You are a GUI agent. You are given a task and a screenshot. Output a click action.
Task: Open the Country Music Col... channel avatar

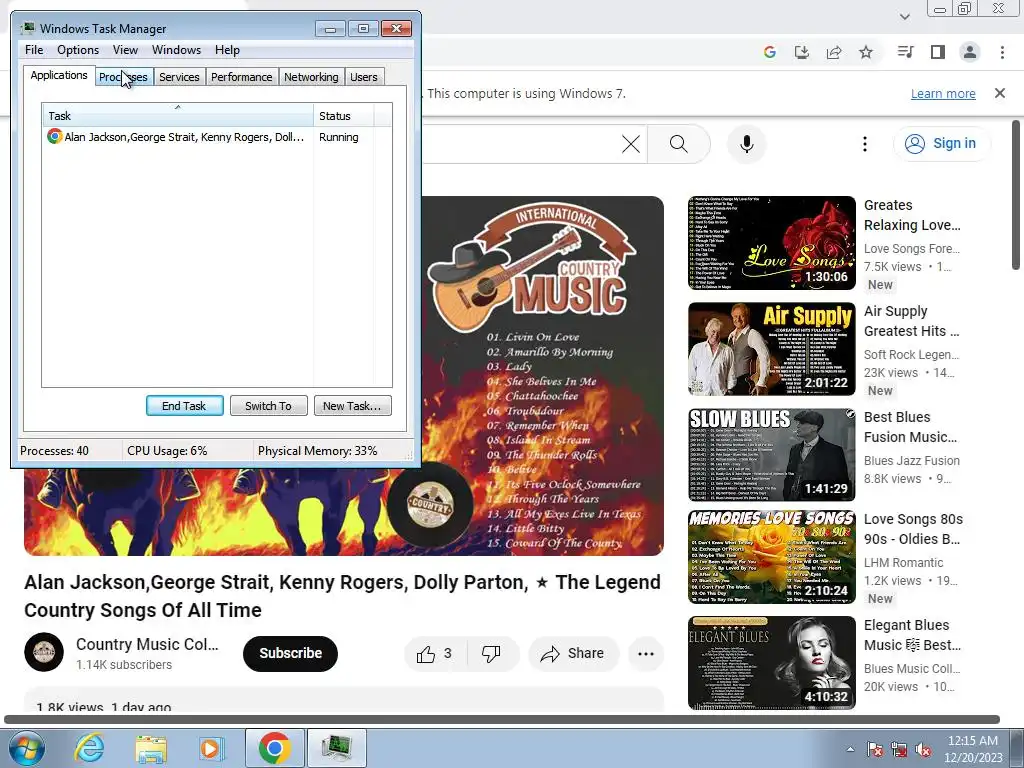(44, 652)
